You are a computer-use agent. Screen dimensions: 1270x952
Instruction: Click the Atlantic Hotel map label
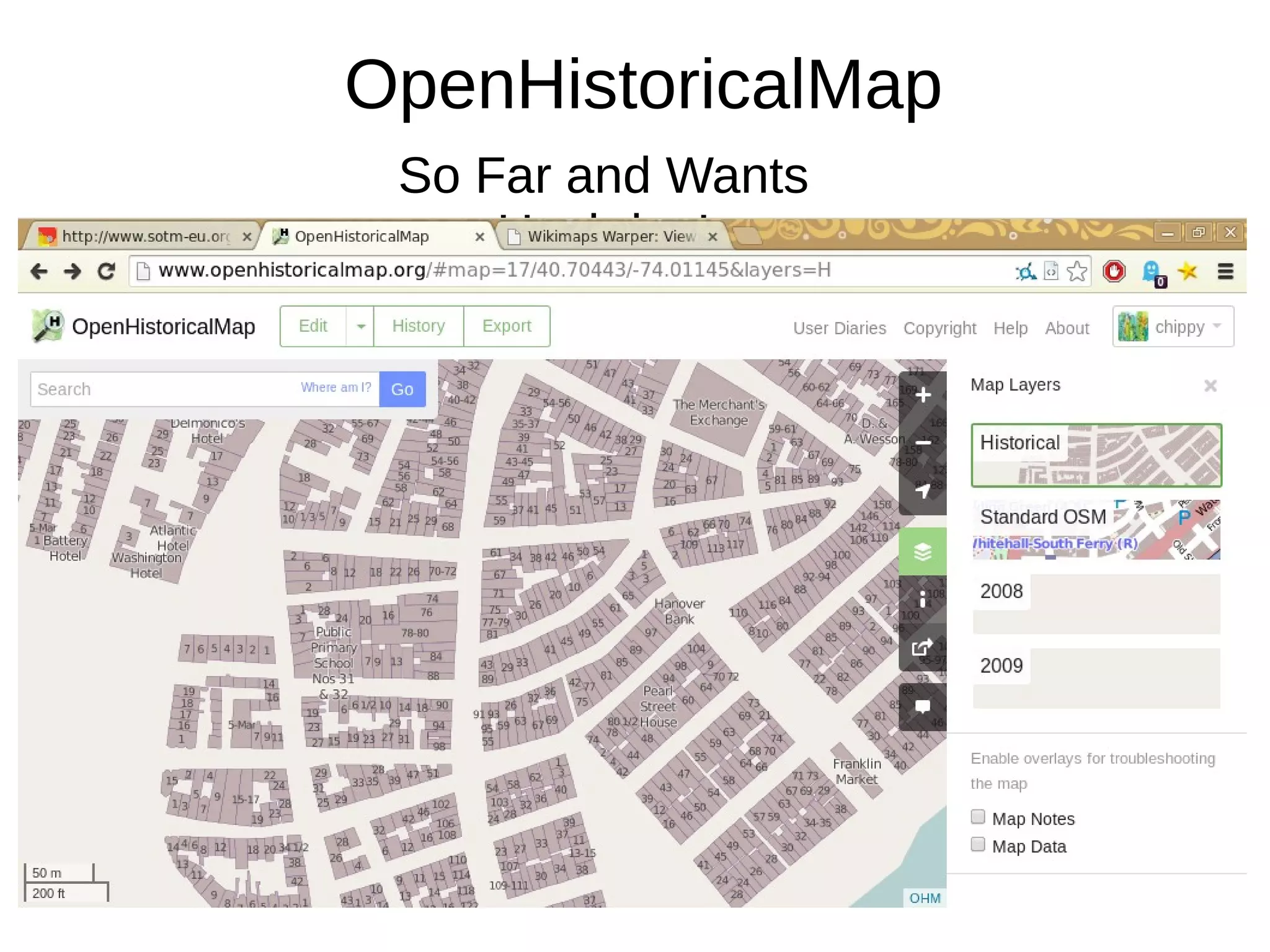(x=173, y=538)
